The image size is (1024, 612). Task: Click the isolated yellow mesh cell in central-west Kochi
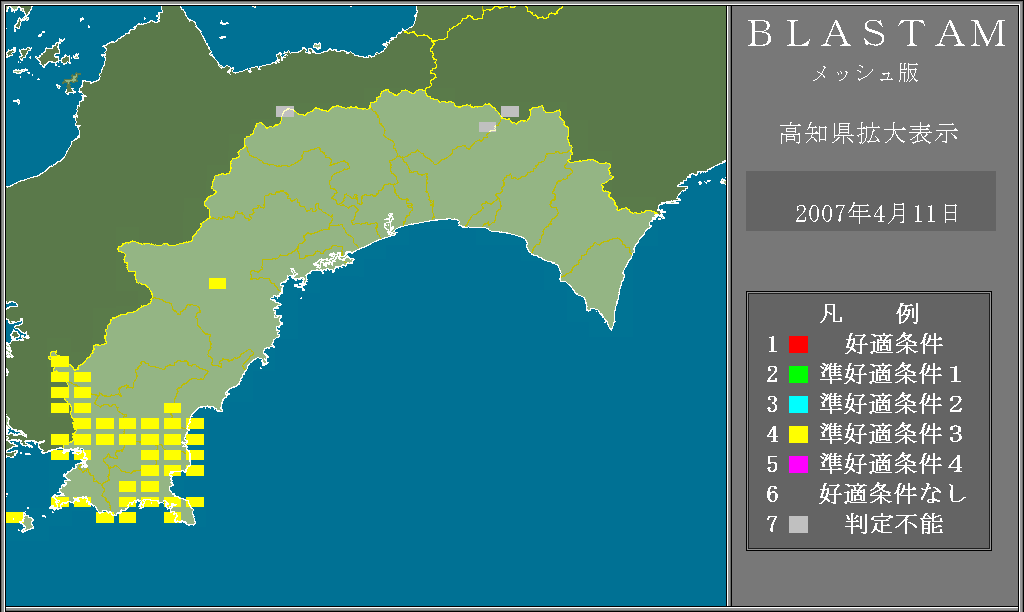(217, 283)
